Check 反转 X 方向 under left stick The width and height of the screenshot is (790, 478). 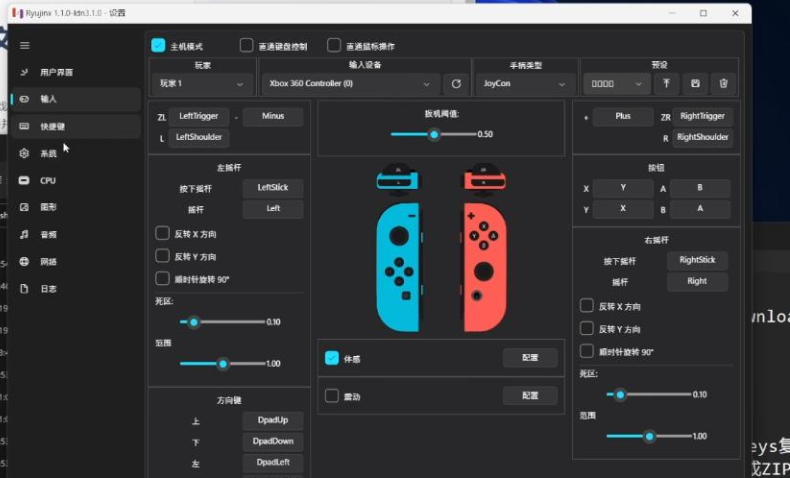162,233
